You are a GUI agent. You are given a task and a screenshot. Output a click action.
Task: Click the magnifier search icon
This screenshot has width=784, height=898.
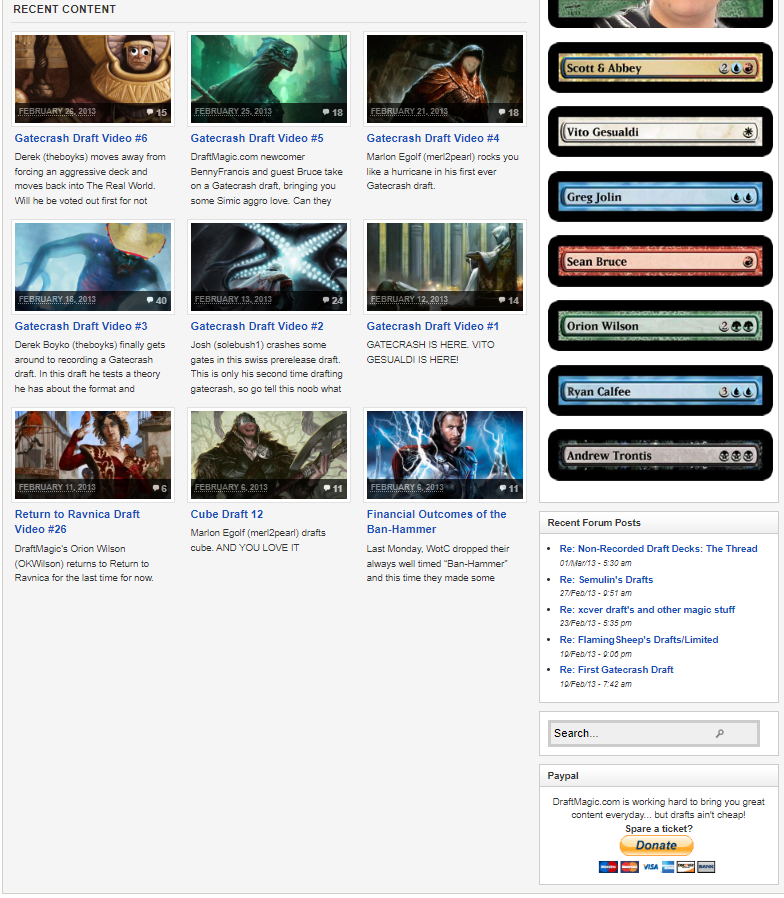720,733
